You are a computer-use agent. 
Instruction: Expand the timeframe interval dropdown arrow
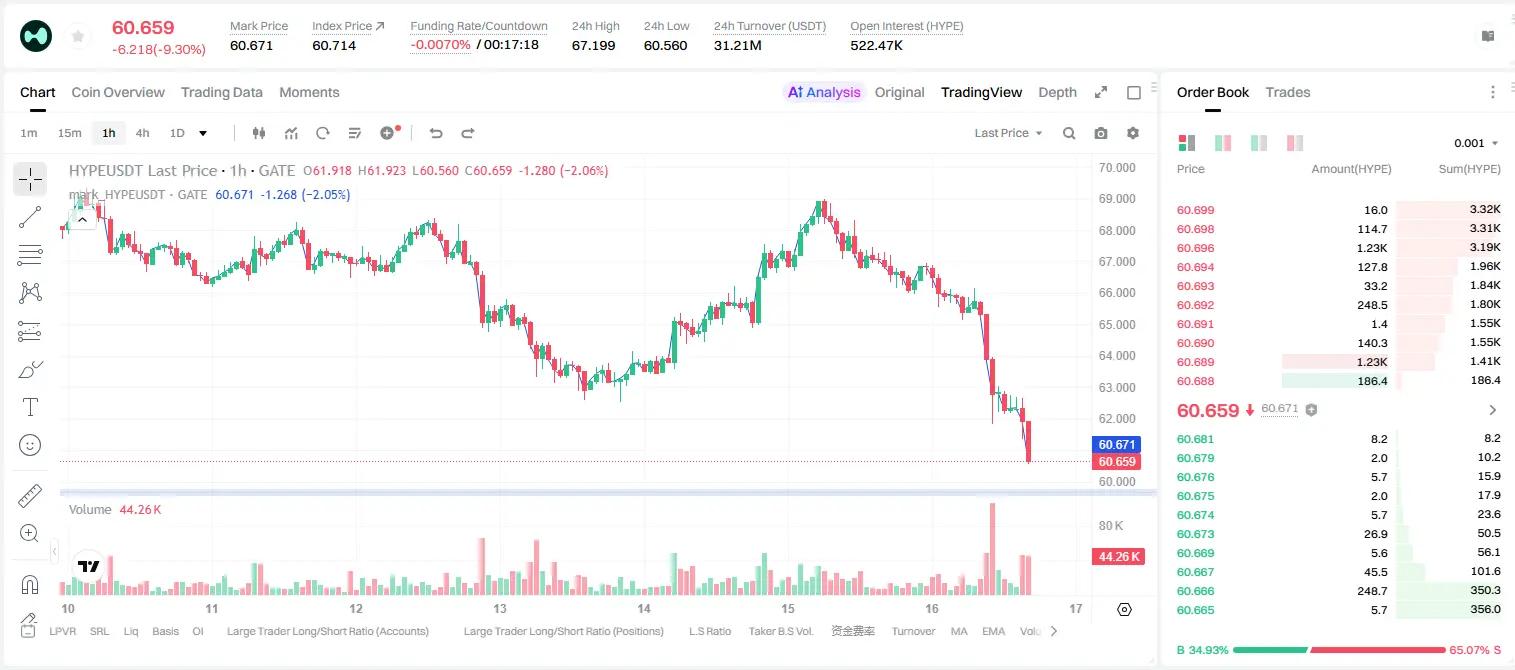tap(203, 133)
